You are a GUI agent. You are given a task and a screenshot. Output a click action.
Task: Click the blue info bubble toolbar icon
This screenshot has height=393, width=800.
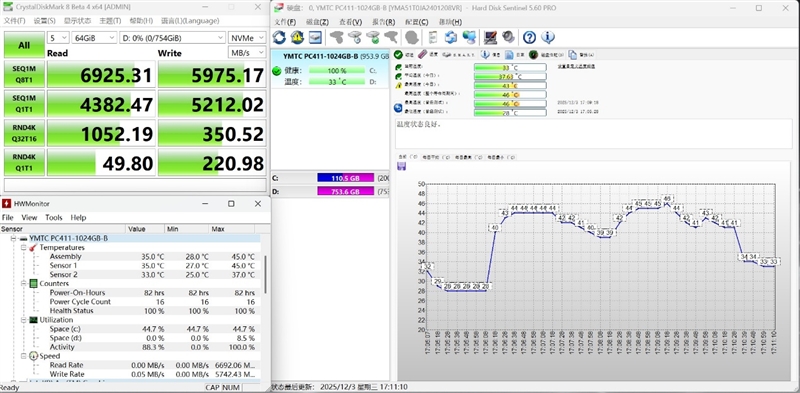coord(548,37)
